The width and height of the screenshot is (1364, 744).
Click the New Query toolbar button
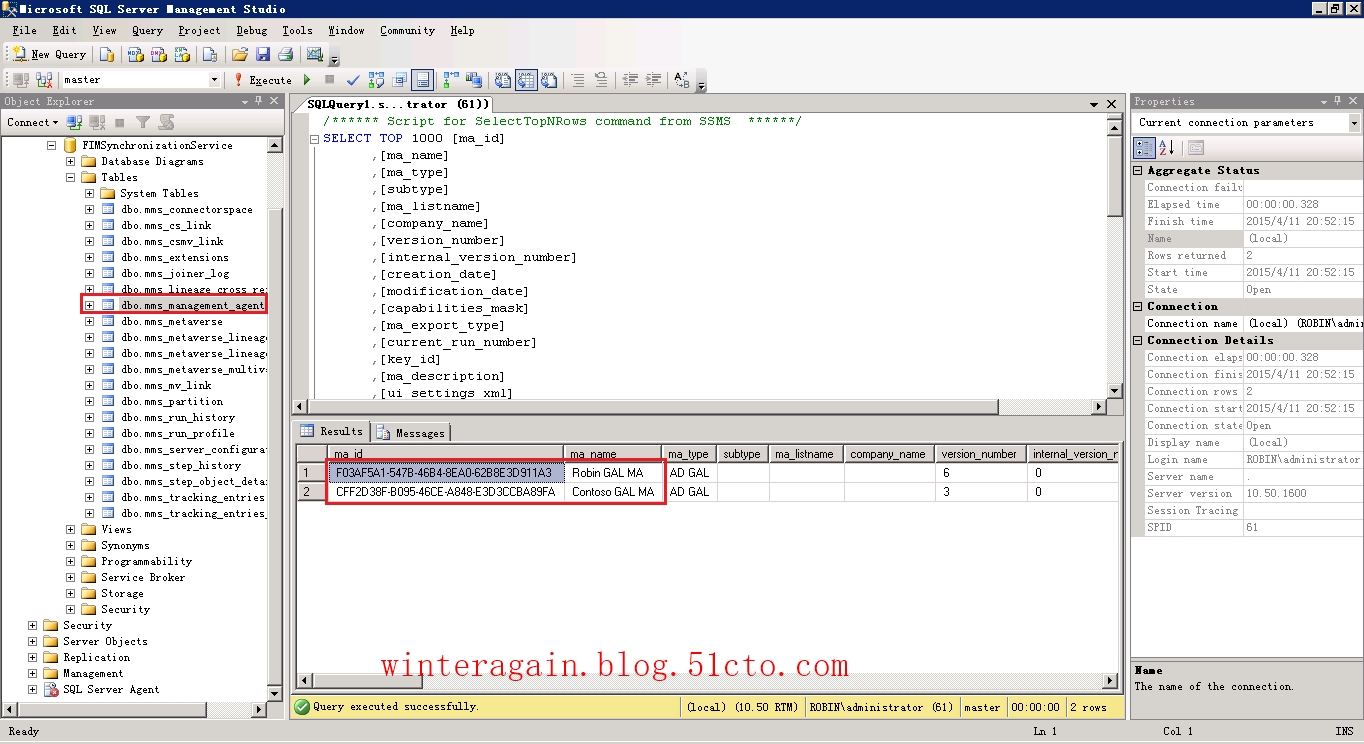pyautogui.click(x=49, y=54)
